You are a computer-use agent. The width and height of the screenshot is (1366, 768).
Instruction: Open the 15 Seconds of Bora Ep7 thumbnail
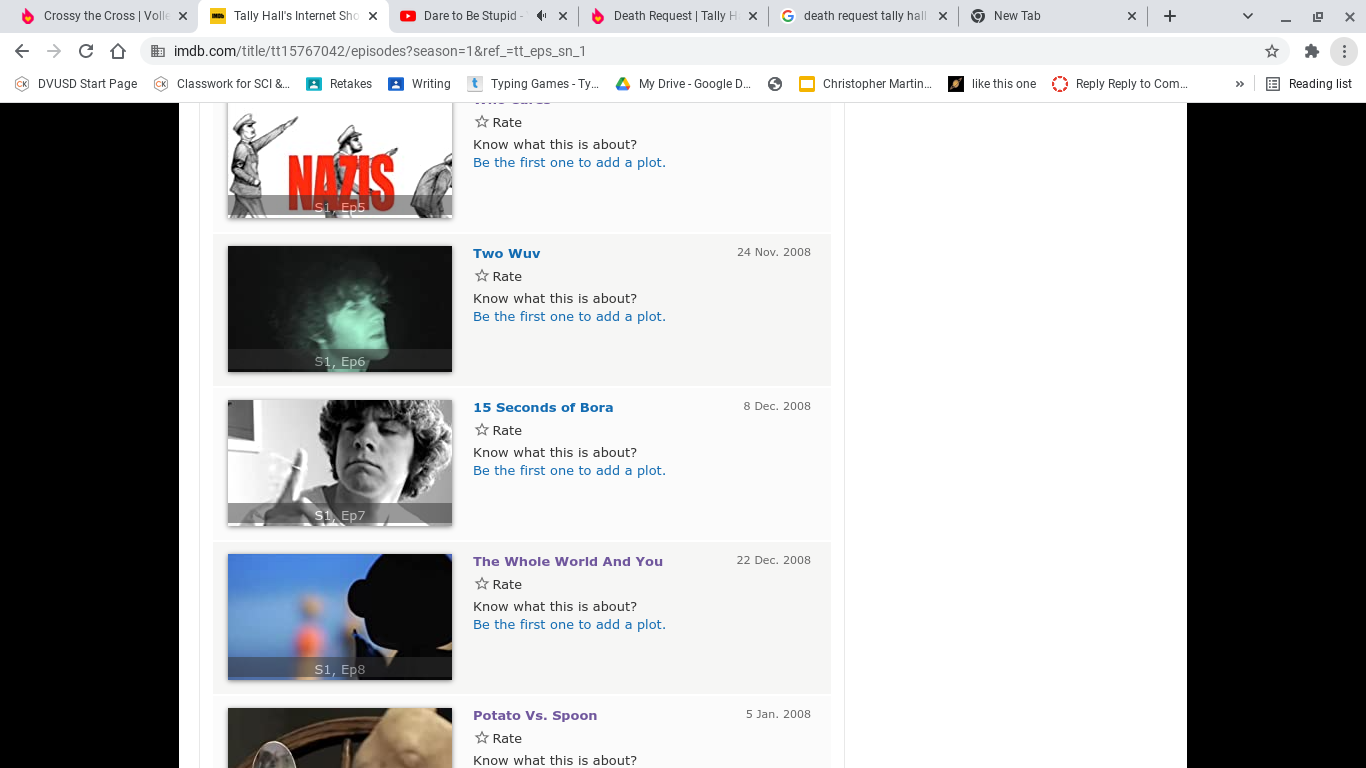tap(340, 463)
